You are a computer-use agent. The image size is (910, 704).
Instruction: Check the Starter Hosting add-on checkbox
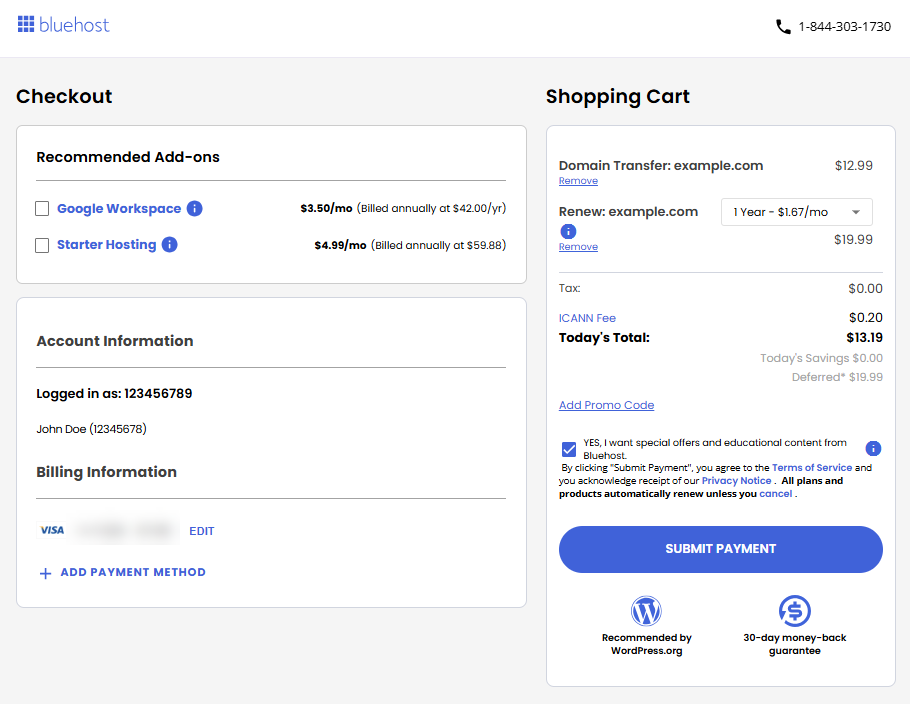pos(42,246)
